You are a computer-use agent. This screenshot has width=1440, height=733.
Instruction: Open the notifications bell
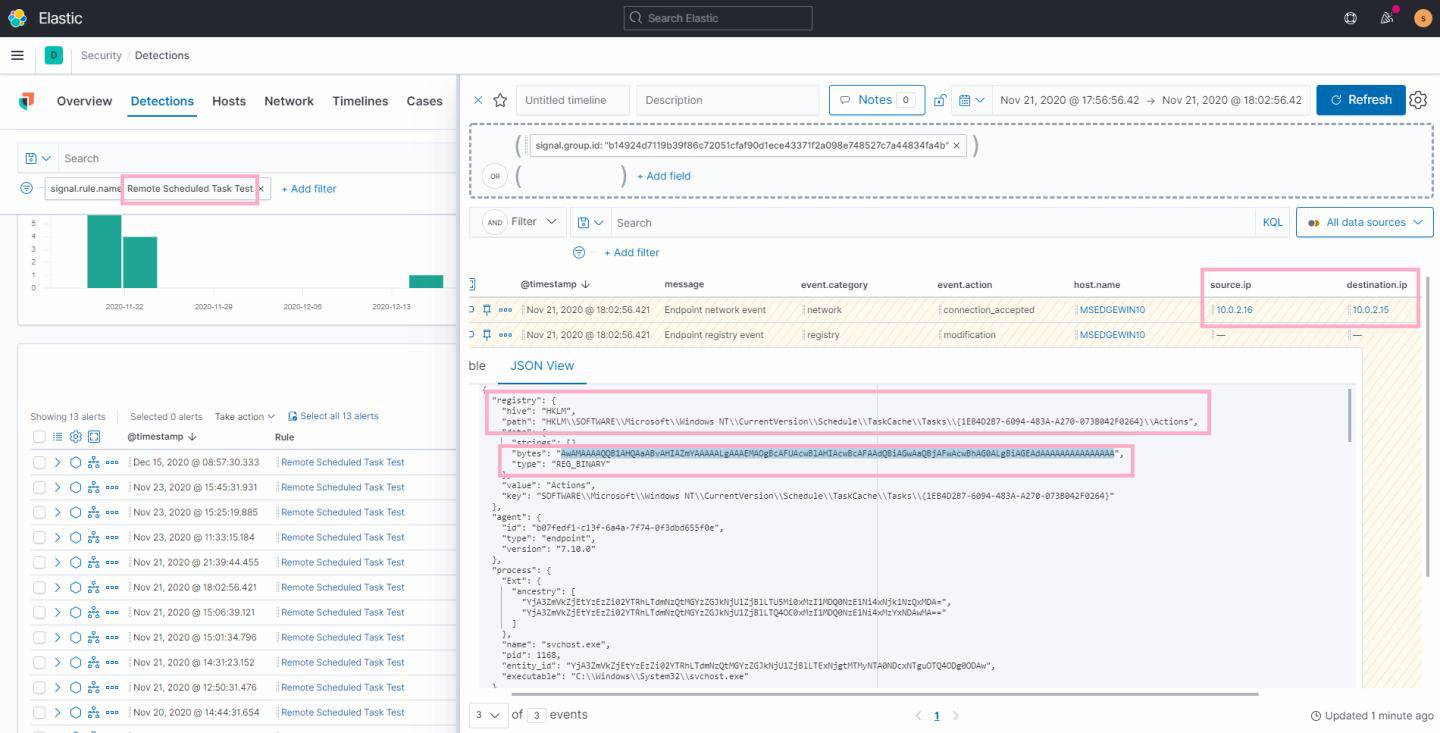click(1387, 17)
